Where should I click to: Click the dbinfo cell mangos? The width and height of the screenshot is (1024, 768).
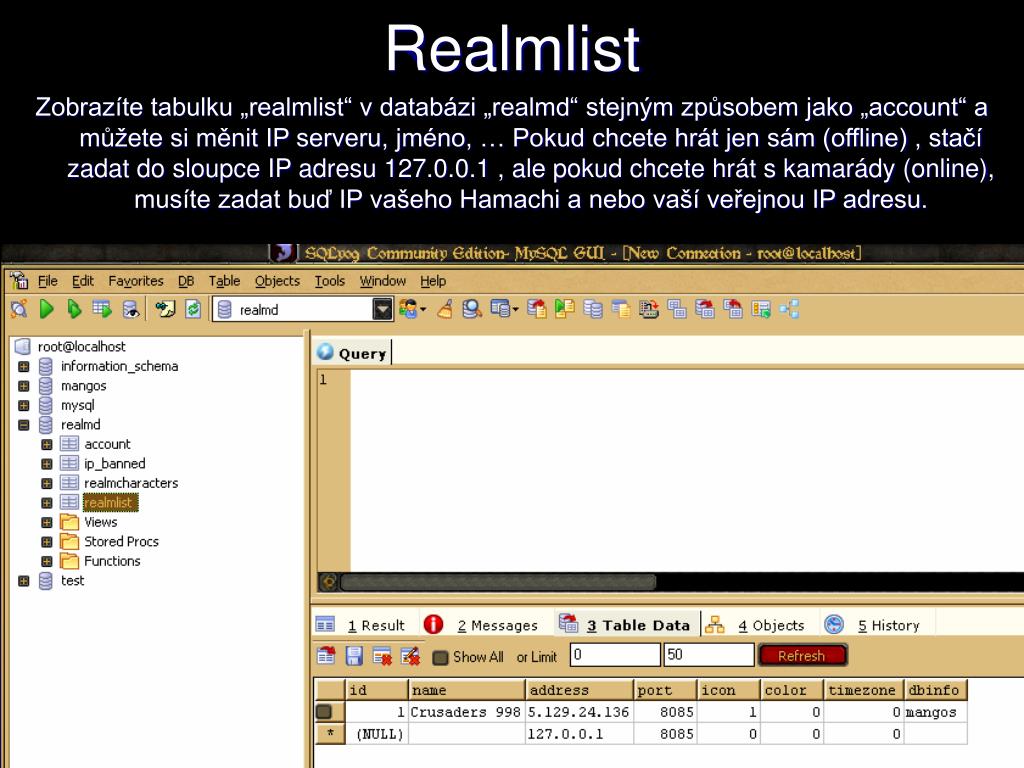[x=935, y=712]
